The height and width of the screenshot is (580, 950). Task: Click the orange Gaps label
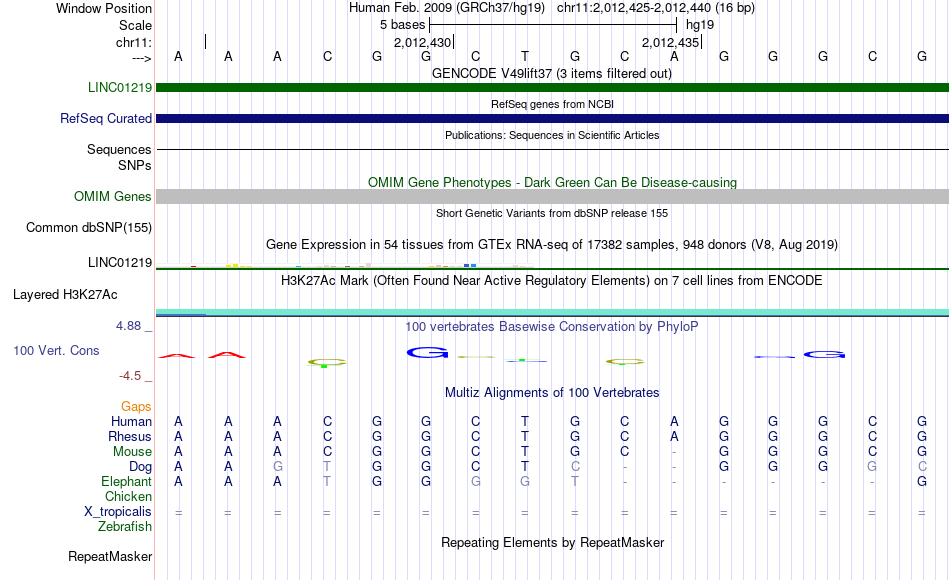[x=136, y=407]
